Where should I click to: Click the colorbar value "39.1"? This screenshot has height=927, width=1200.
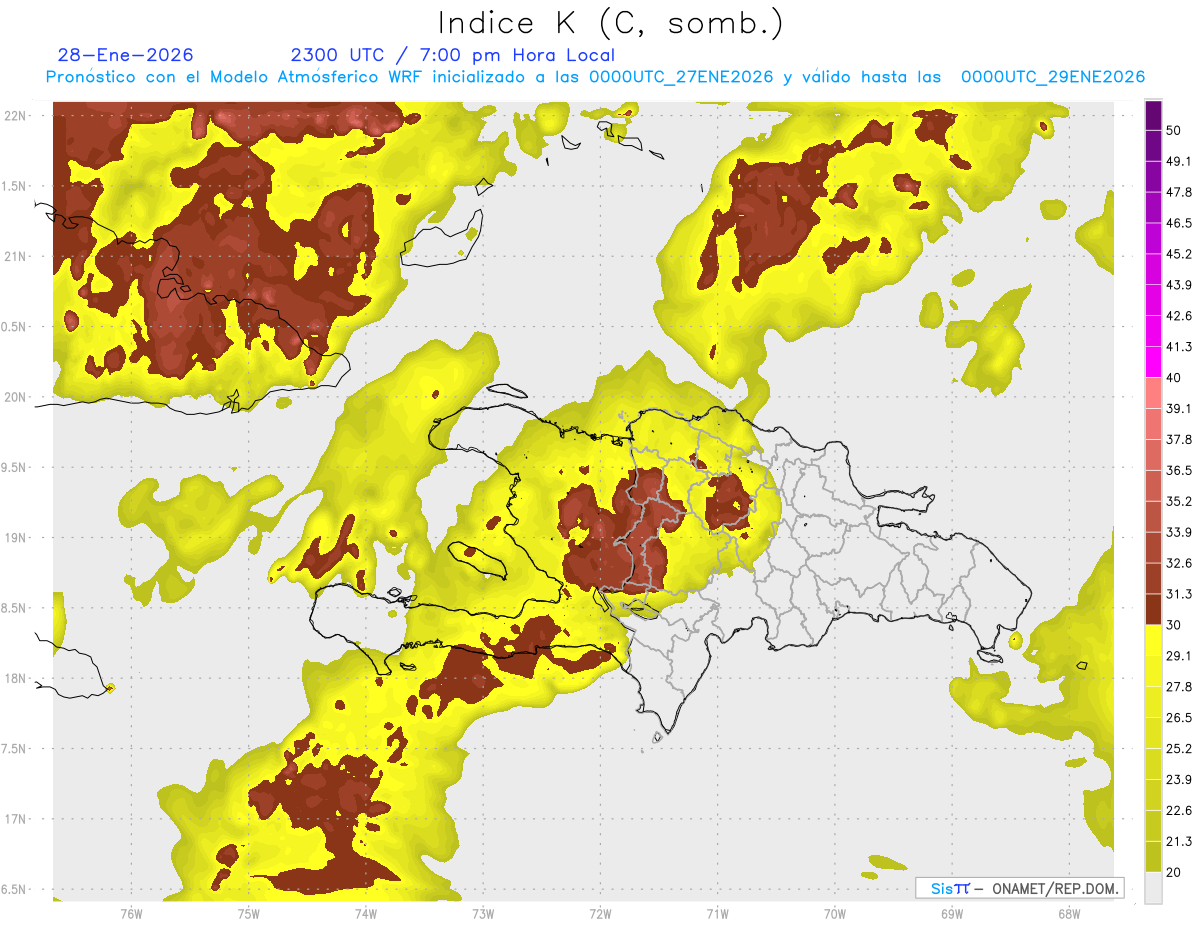point(1179,408)
